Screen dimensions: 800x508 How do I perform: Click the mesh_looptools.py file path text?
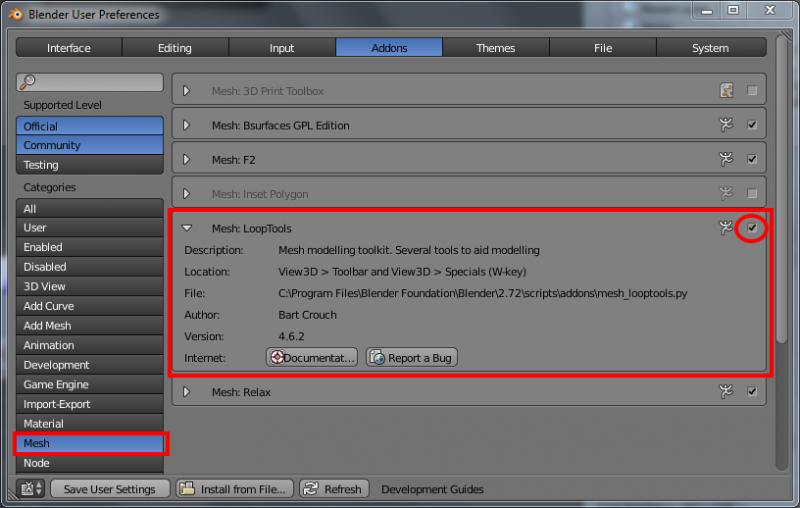(483, 293)
